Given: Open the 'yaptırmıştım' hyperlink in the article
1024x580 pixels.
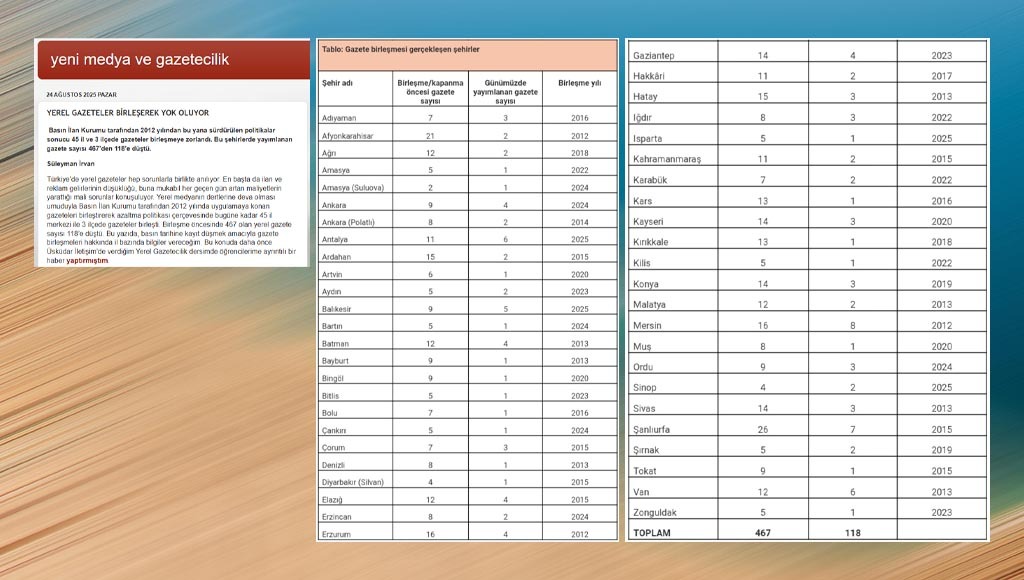Looking at the screenshot, I should pyautogui.click(x=87, y=260).
